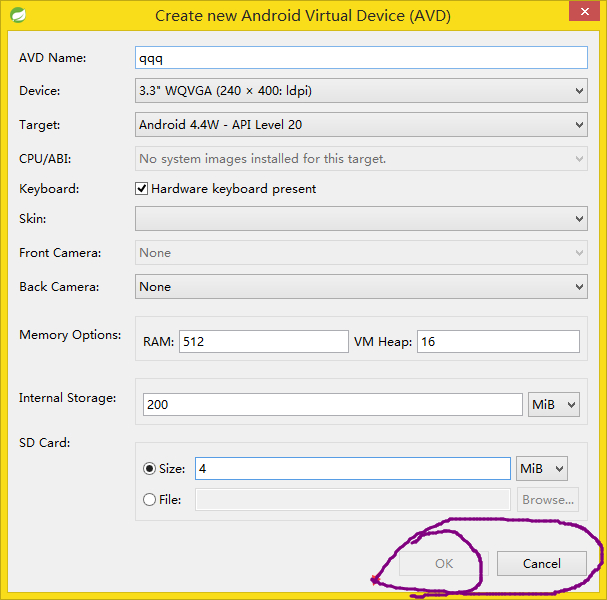Select the SD Card File radio button

(149, 500)
